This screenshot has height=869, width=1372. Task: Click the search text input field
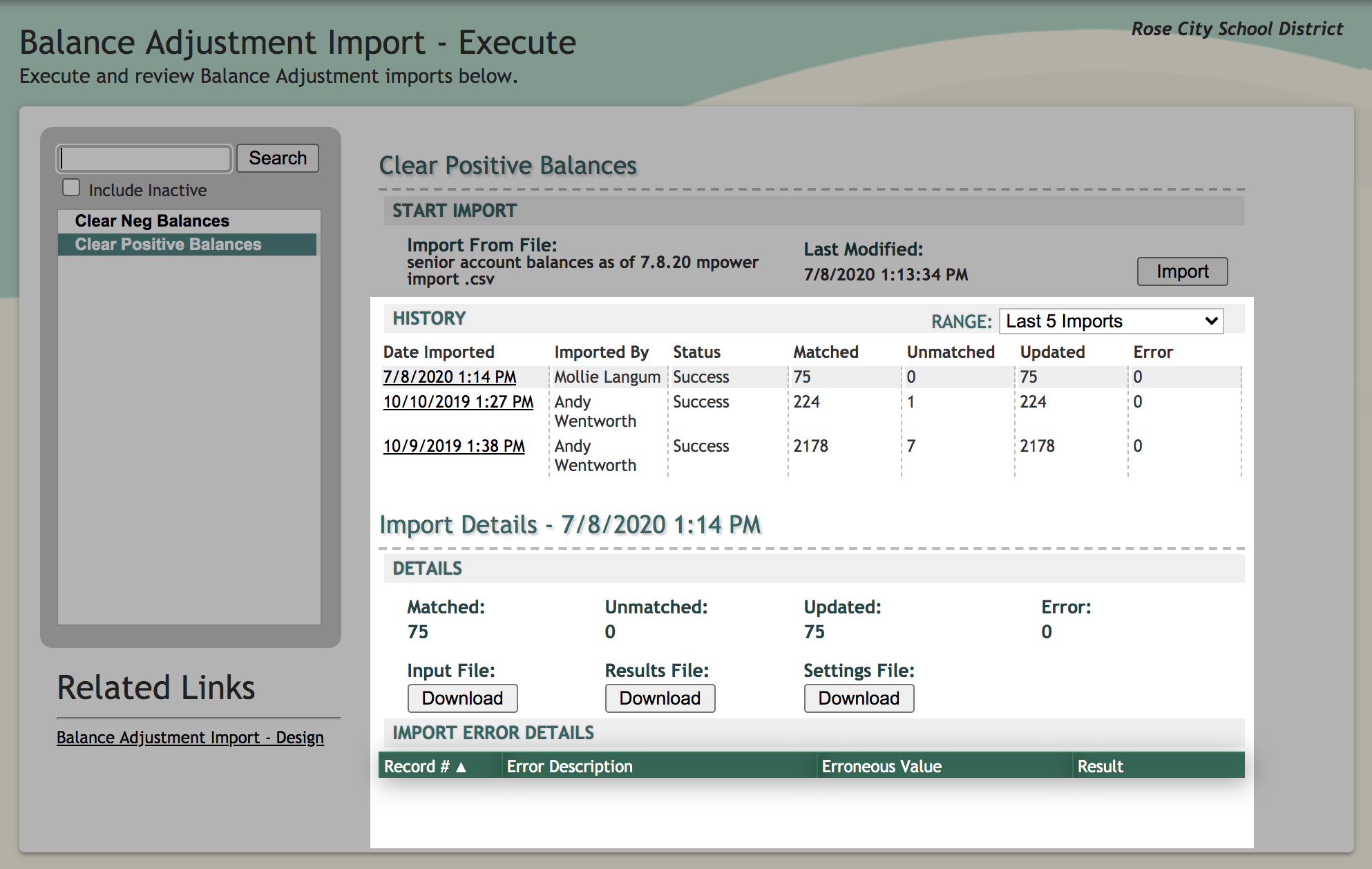[144, 159]
